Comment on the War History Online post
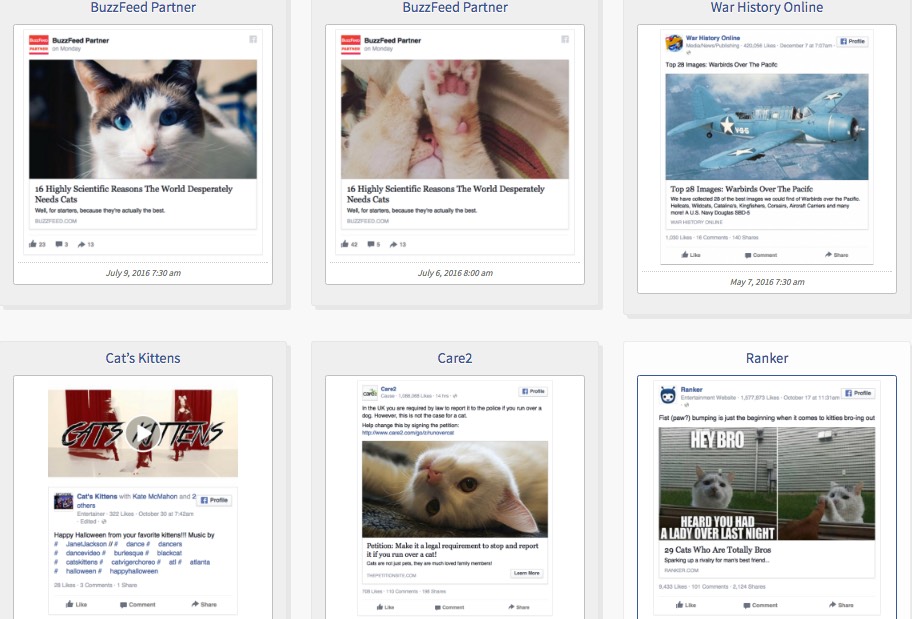This screenshot has height=619, width=912. click(x=761, y=255)
